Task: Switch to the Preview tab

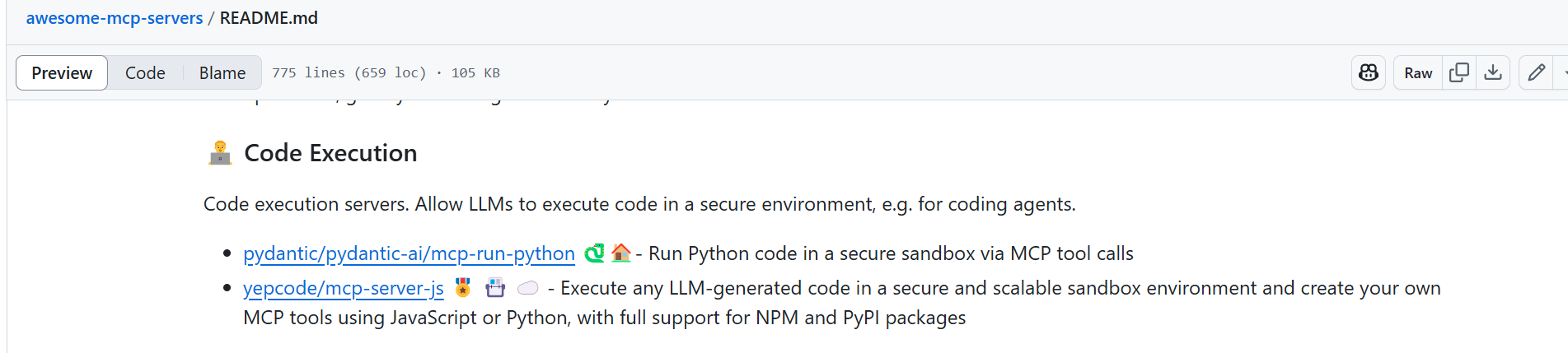Action: [x=62, y=73]
